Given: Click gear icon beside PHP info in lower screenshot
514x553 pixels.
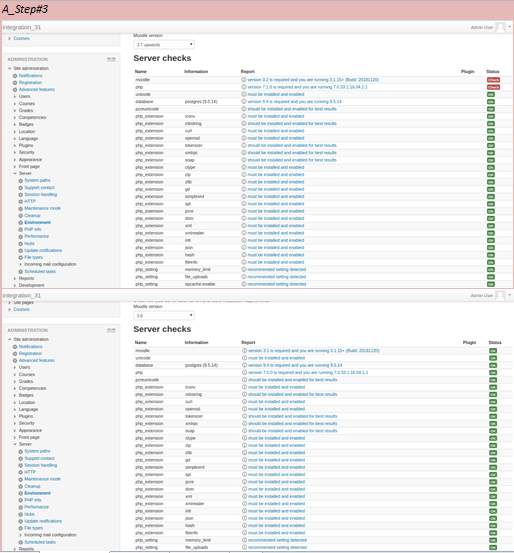Looking at the screenshot, I should click(20, 500).
